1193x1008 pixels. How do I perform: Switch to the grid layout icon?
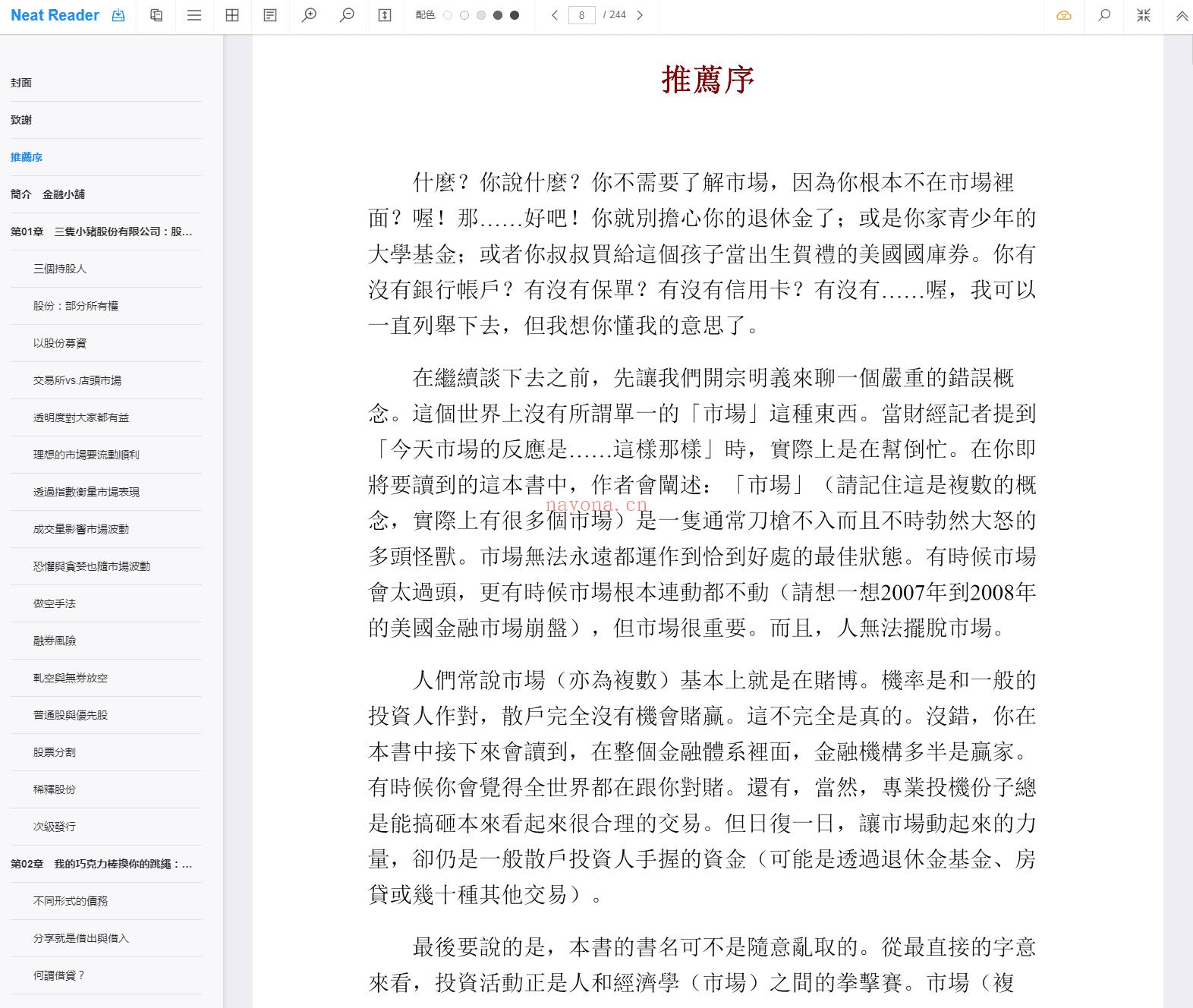(x=232, y=15)
